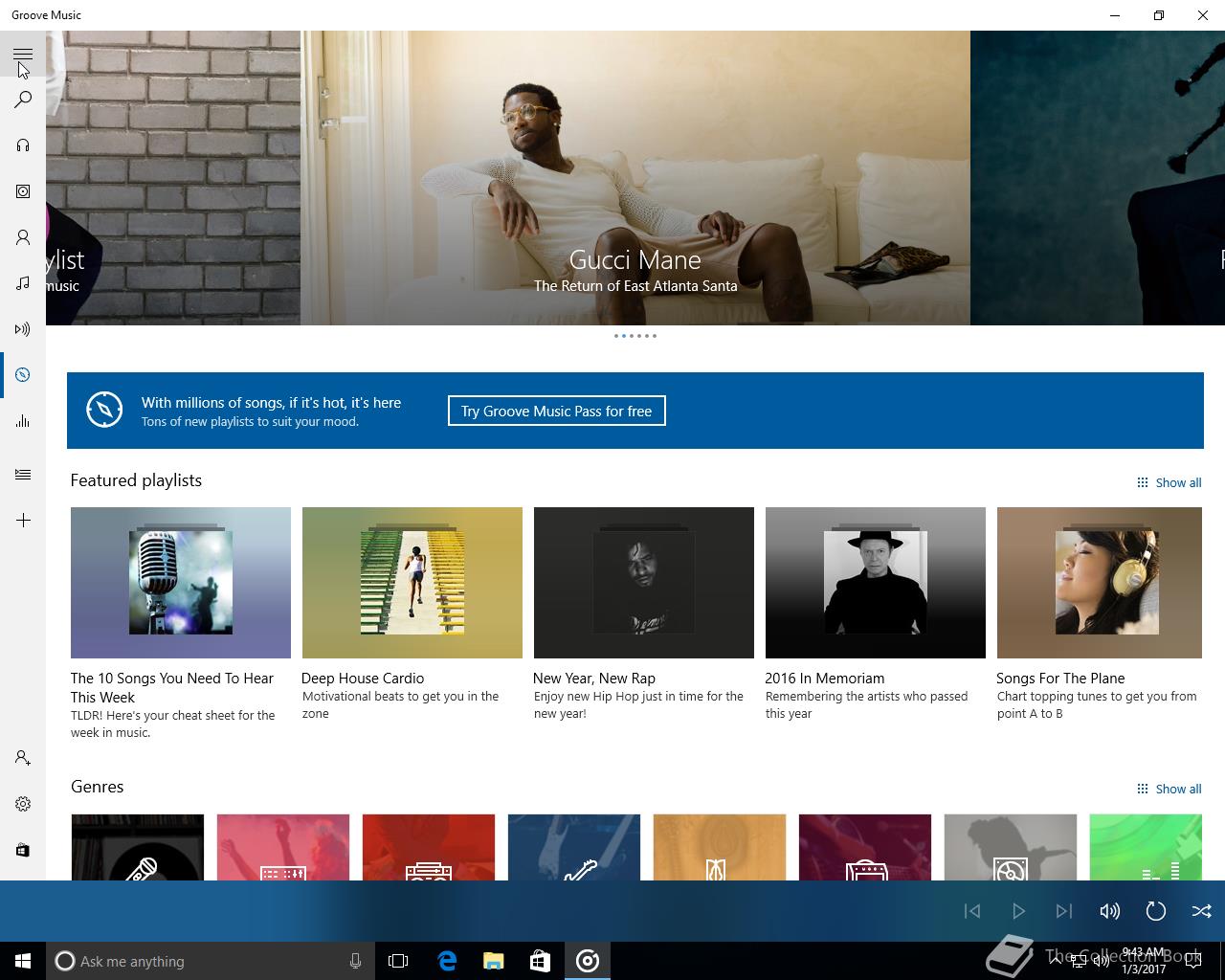
Task: Open the maroon genre tile with amplifier icon
Action: [x=865, y=847]
